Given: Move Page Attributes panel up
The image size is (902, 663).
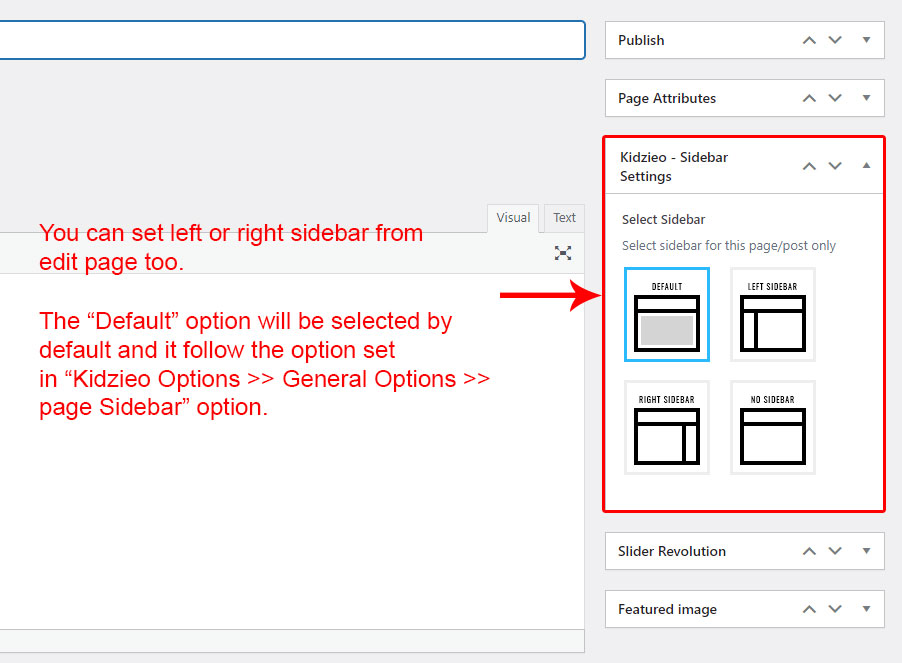Looking at the screenshot, I should point(809,99).
